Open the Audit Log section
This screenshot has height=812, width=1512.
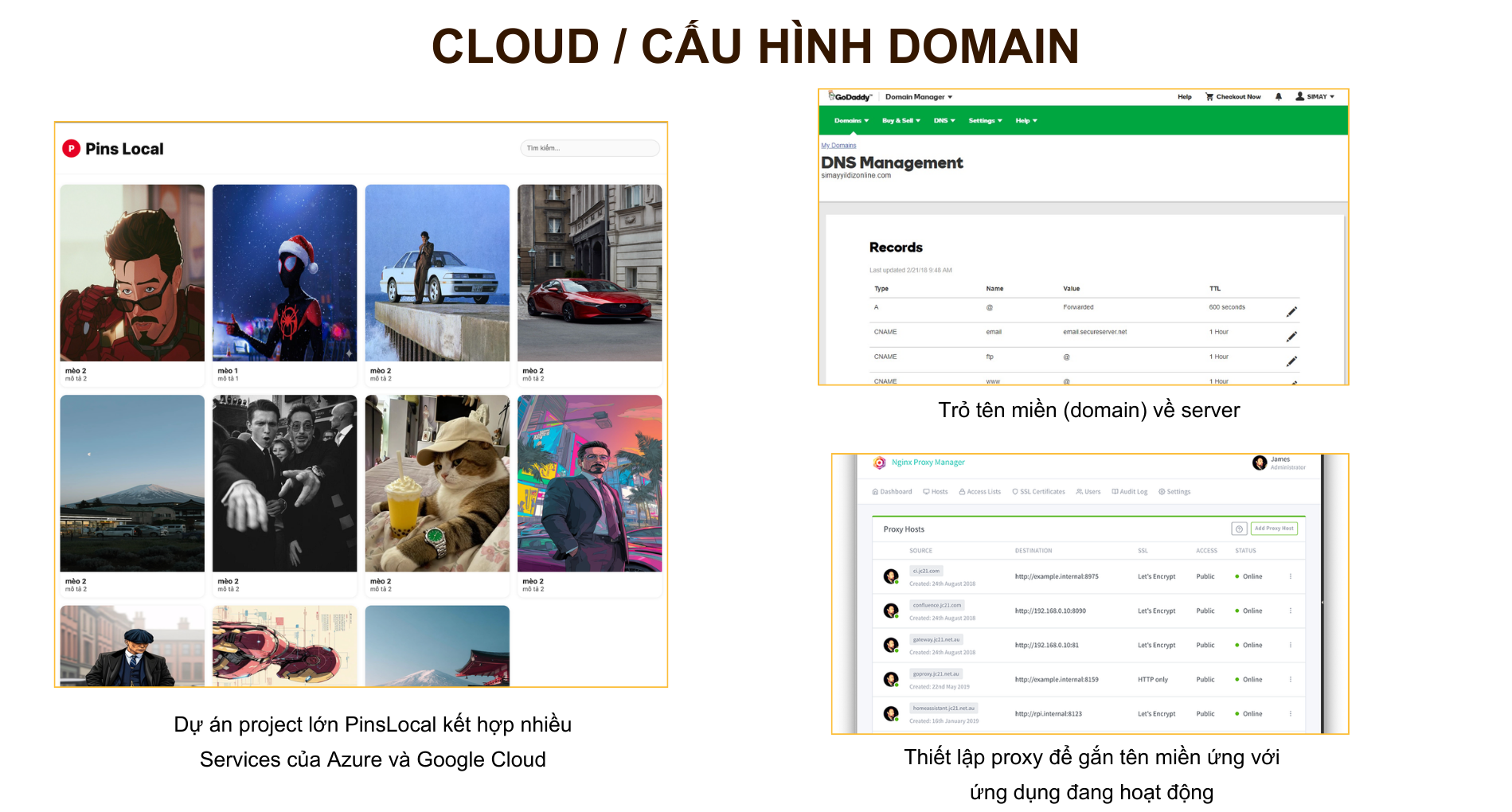pos(1129,491)
